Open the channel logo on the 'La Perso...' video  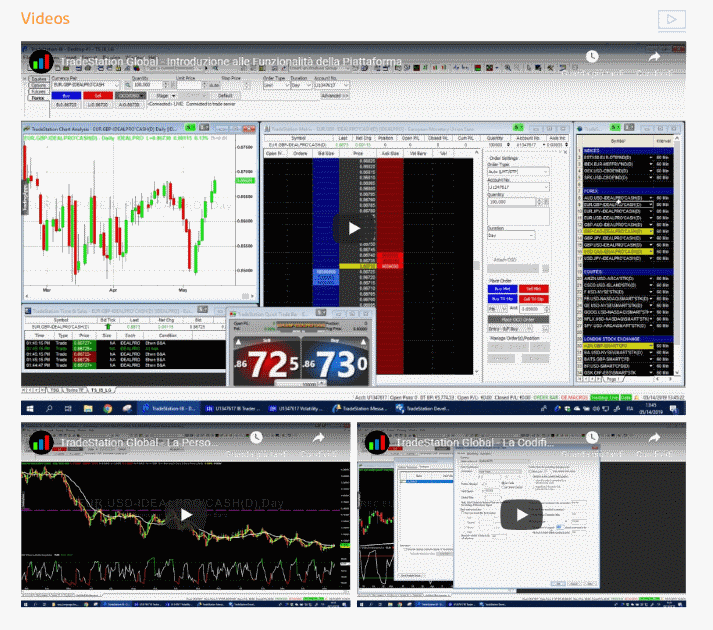[x=41, y=442]
